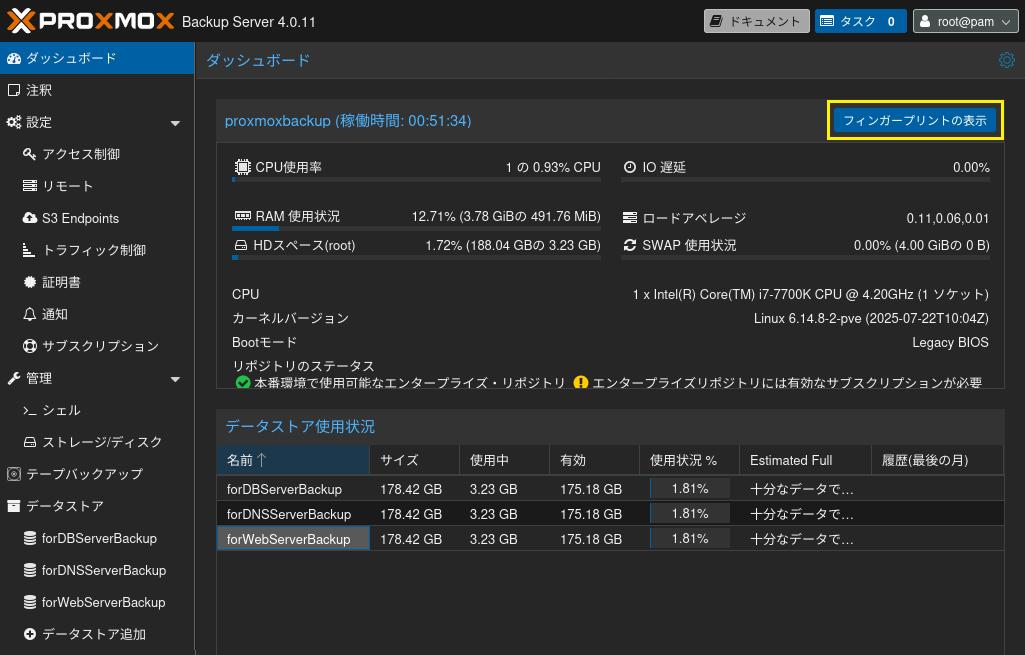Screen dimensions: 1025x655
Task: Click the 履歴(最後の月) column header
Action: coord(937,460)
